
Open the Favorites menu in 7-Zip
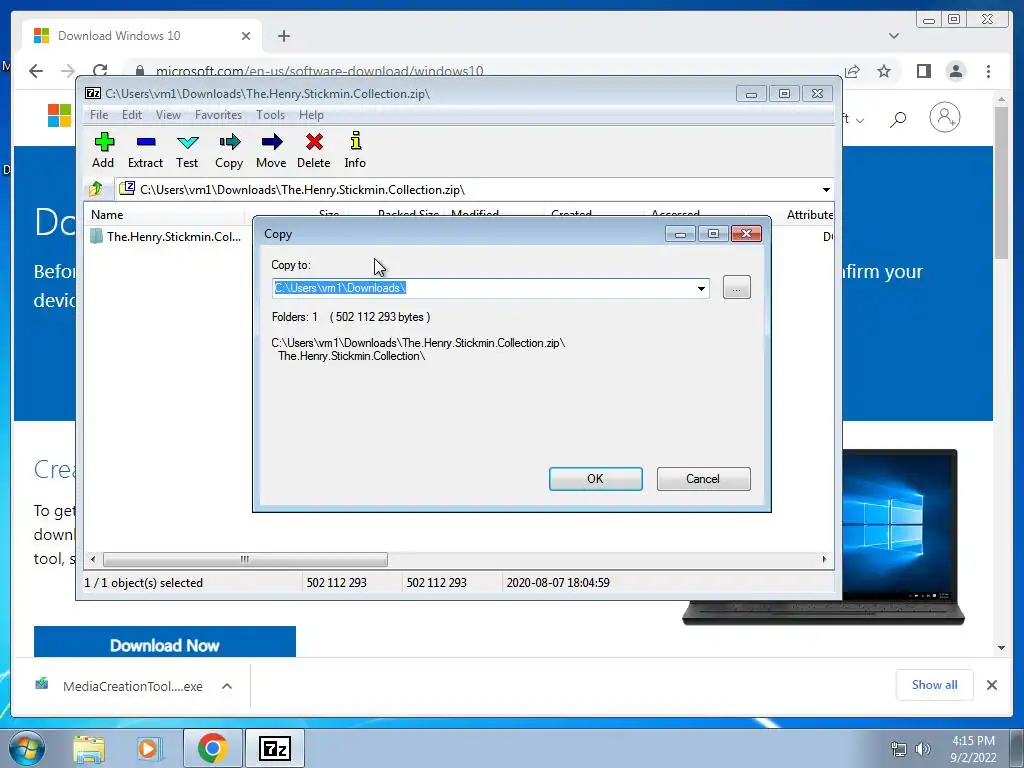[219, 115]
